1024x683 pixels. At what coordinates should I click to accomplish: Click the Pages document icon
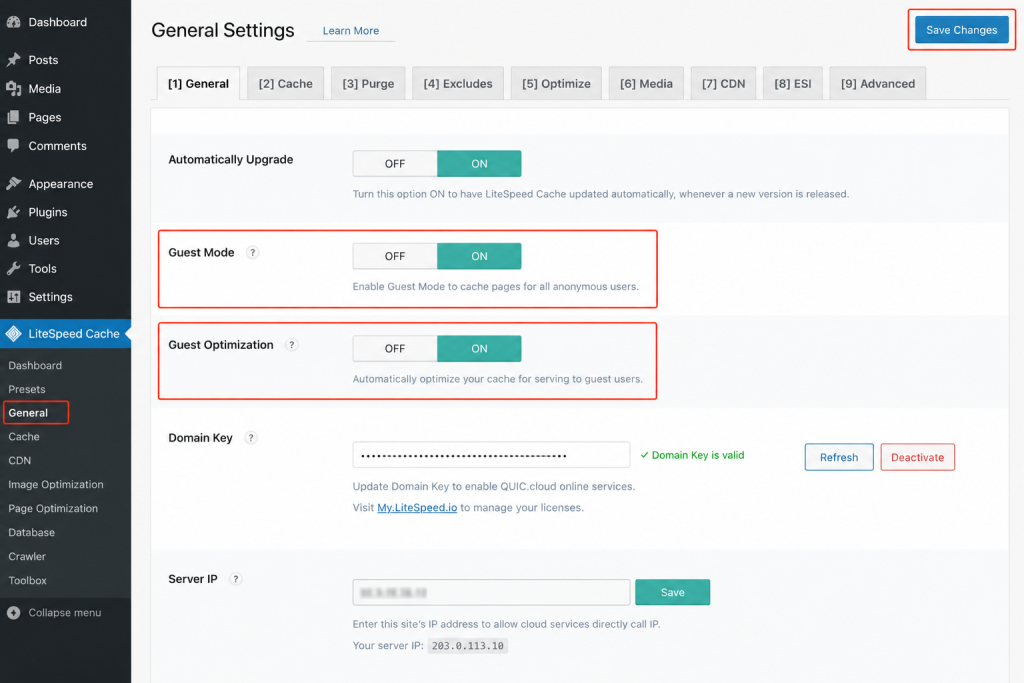[13, 117]
